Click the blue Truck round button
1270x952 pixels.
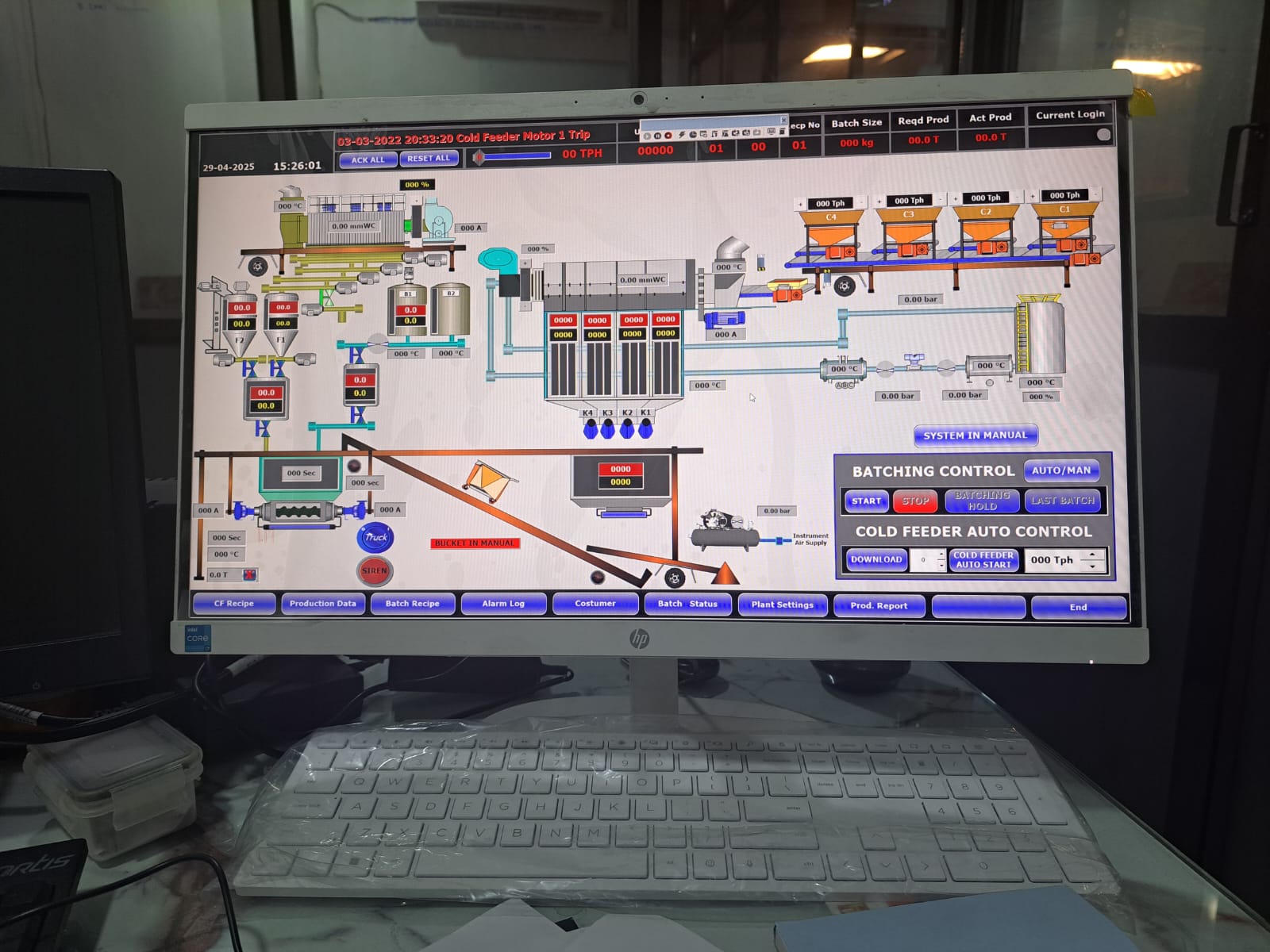[x=375, y=538]
